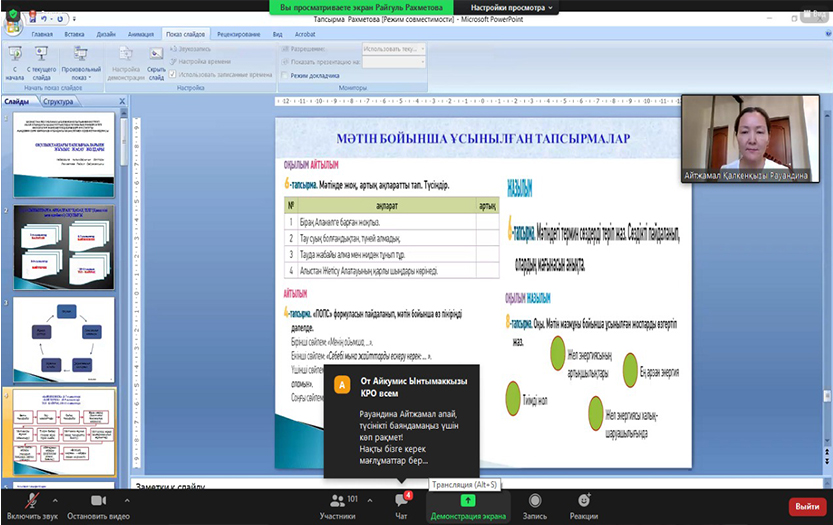Expand video options arrow beside camera
The width and height of the screenshot is (833, 525).
point(139,500)
